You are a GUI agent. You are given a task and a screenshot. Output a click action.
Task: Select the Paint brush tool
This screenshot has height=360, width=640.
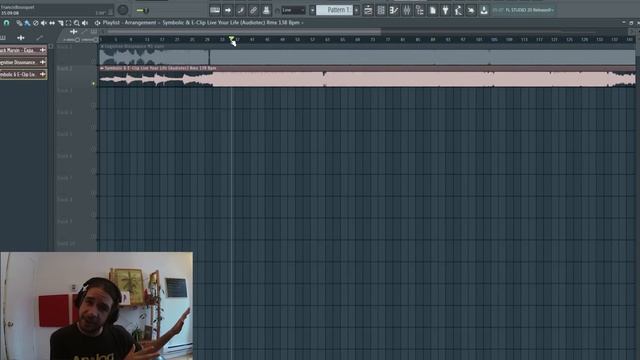click(x=27, y=23)
